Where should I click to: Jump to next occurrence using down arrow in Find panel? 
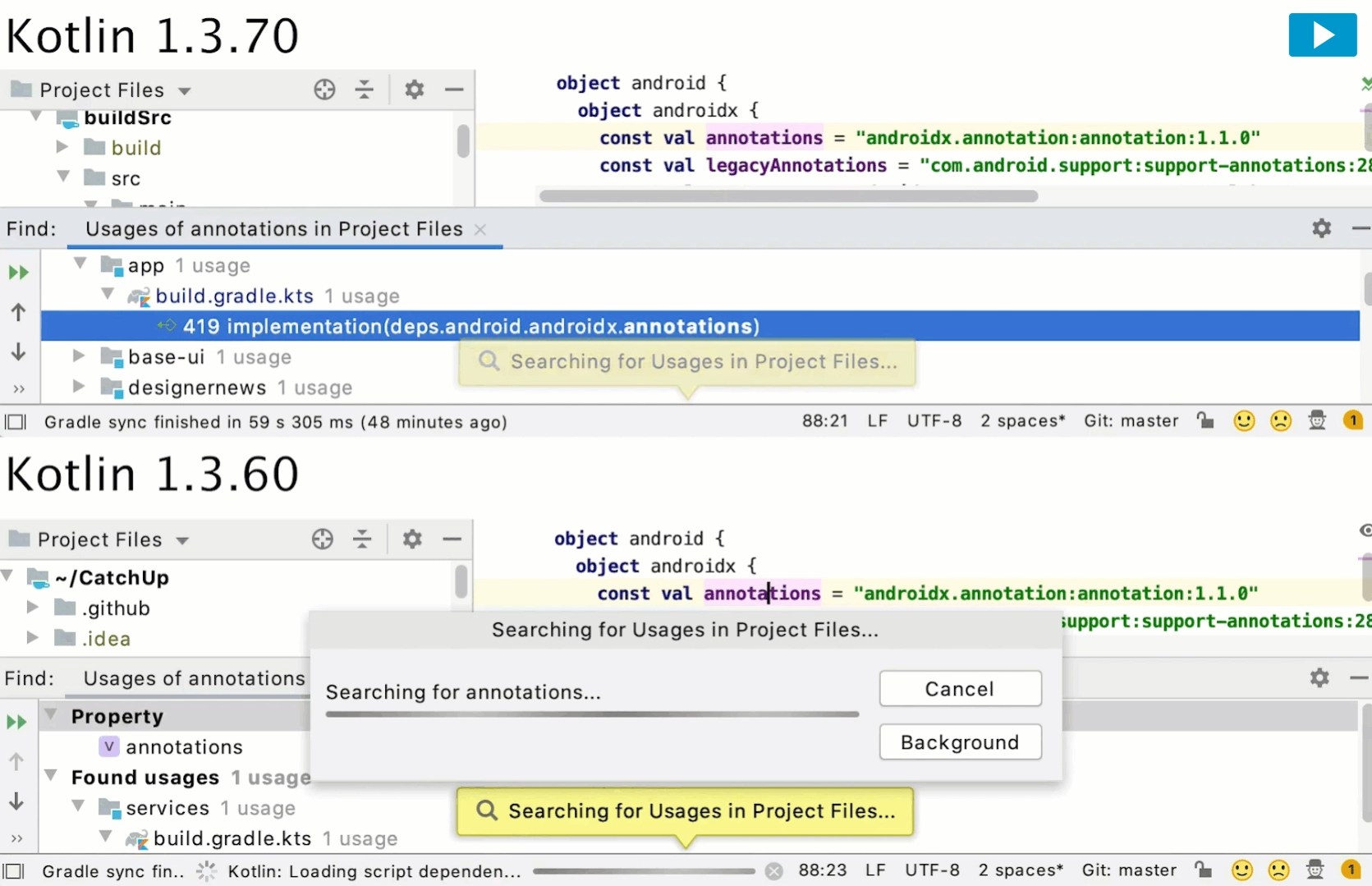pyautogui.click(x=18, y=351)
